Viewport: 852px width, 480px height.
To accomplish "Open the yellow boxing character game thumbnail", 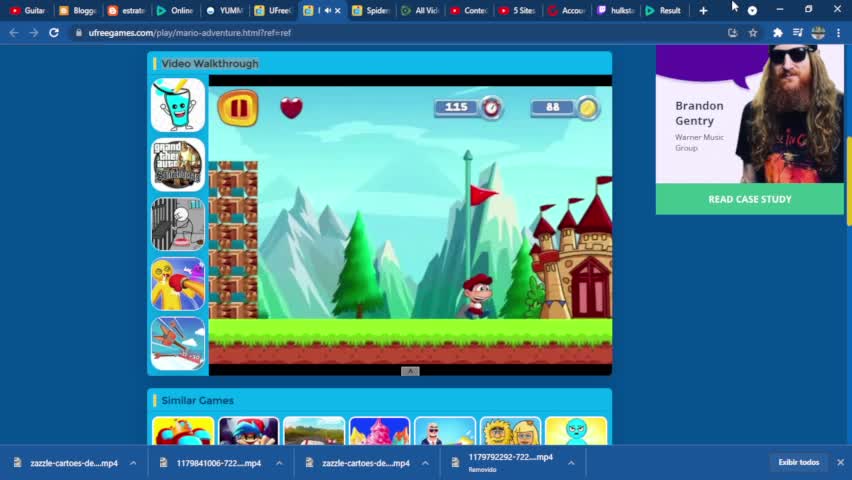I will (178, 284).
